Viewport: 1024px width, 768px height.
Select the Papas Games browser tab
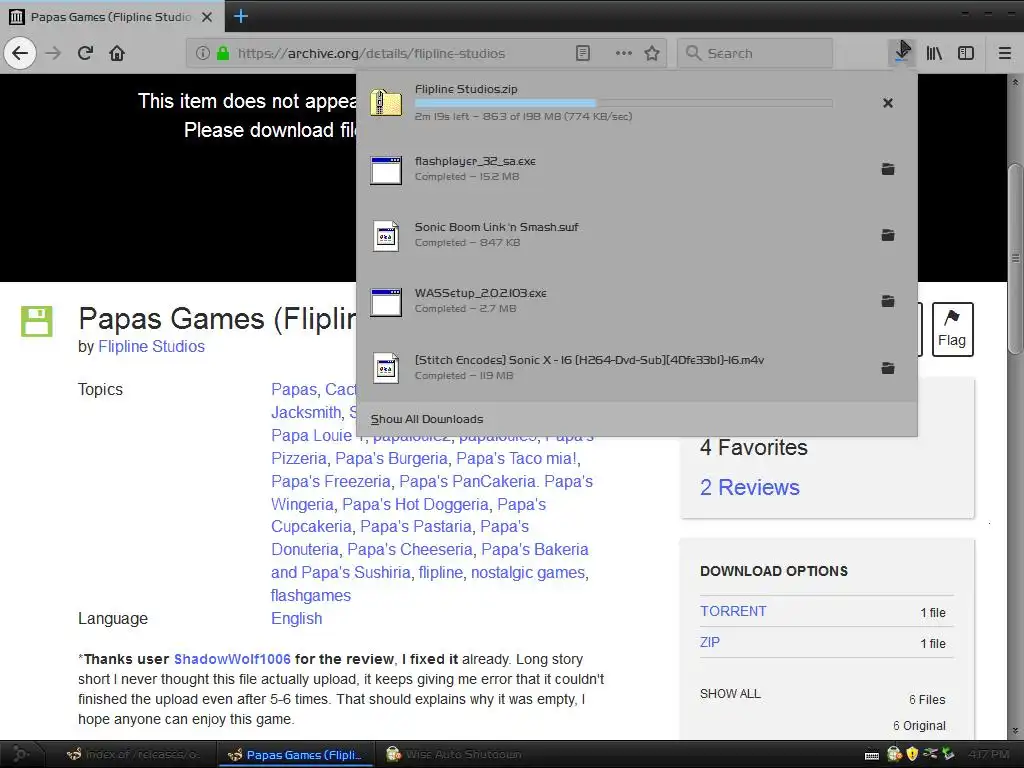click(112, 16)
